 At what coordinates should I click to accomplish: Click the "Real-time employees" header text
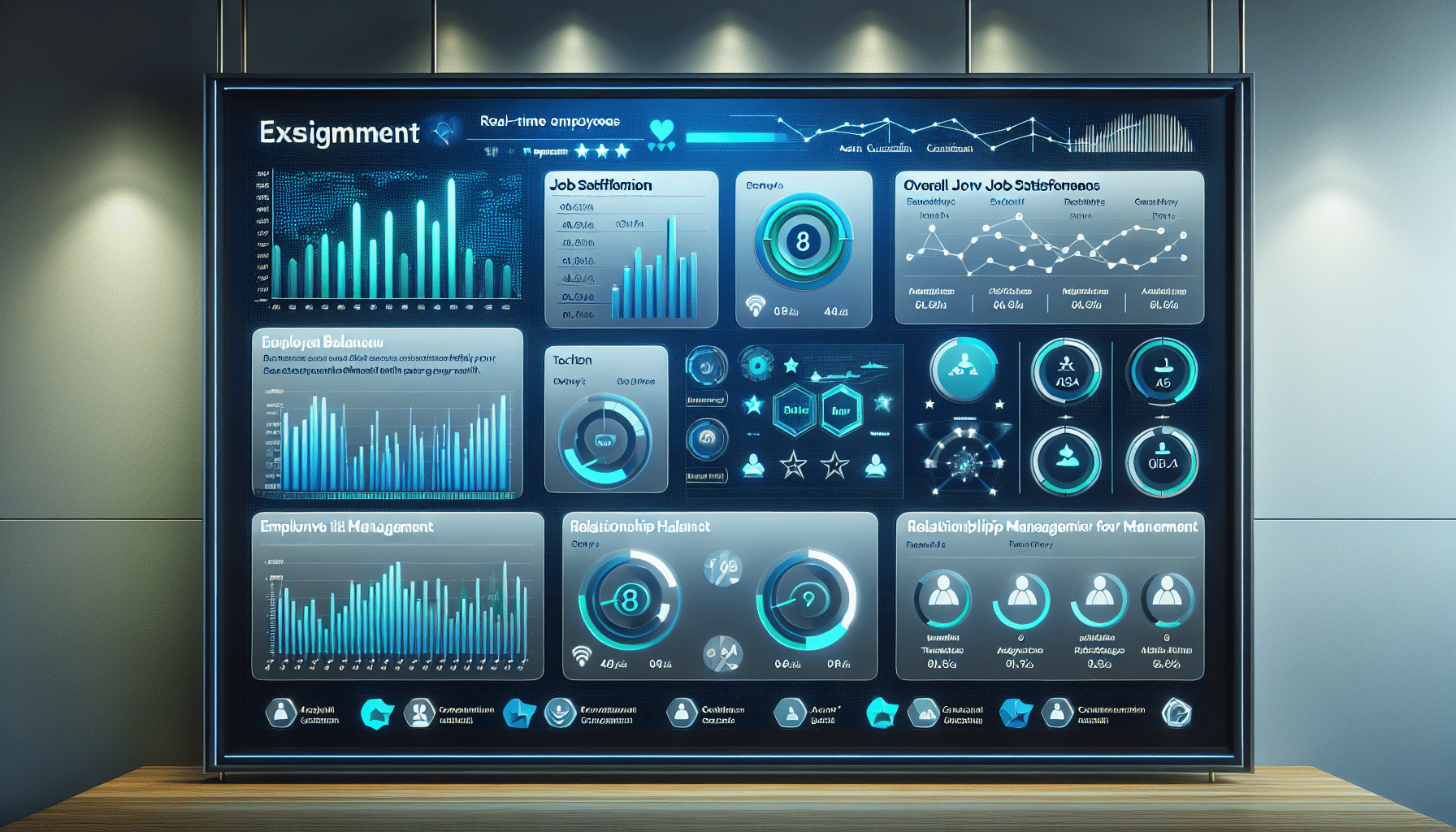[550, 121]
